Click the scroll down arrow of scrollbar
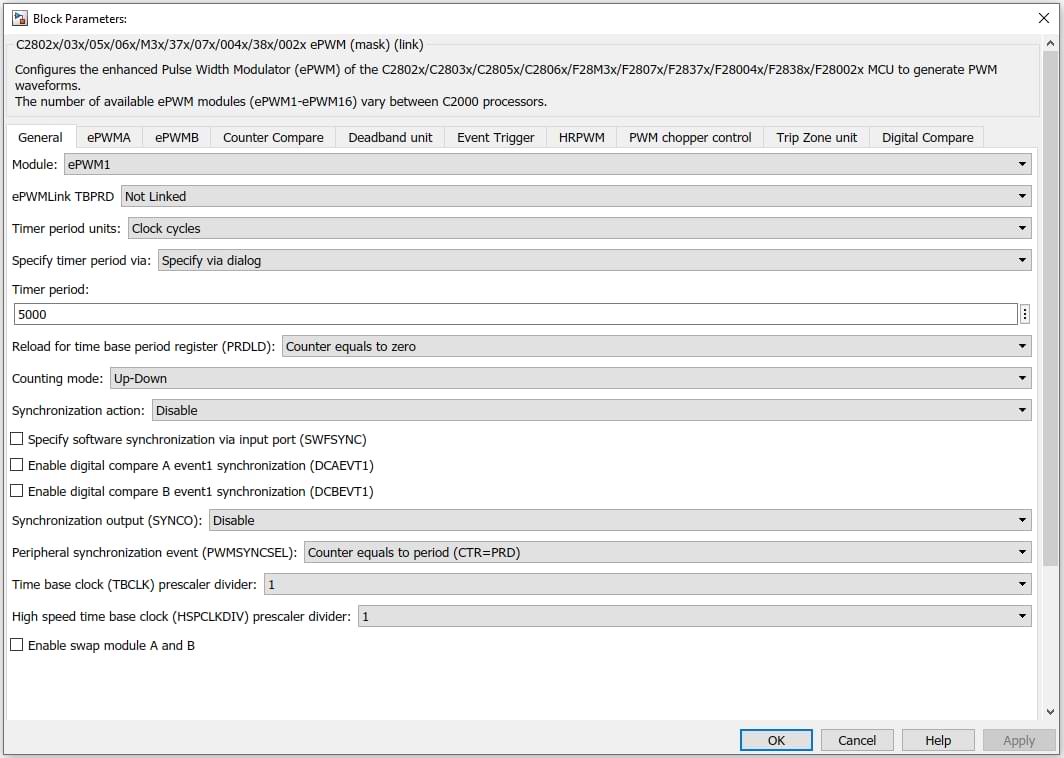Image resolution: width=1064 pixels, height=758 pixels. [1049, 711]
